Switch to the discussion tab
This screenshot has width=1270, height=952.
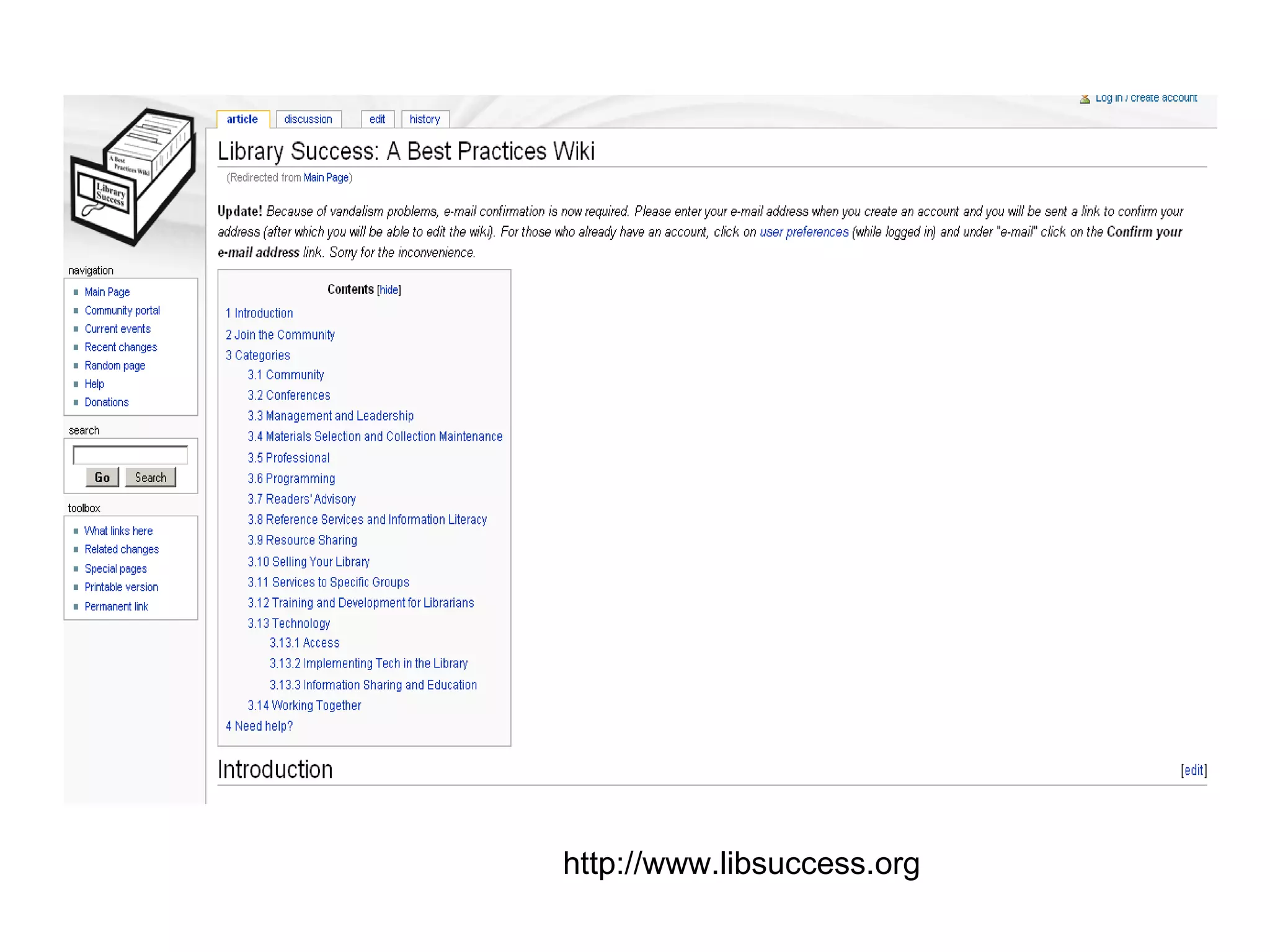point(308,119)
